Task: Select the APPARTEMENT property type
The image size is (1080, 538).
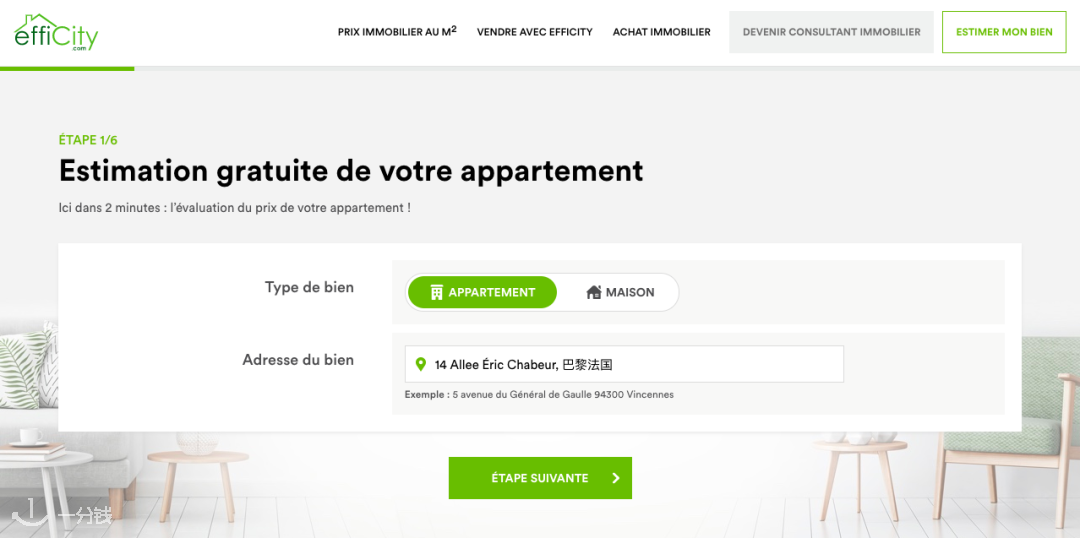Action: pos(482,292)
